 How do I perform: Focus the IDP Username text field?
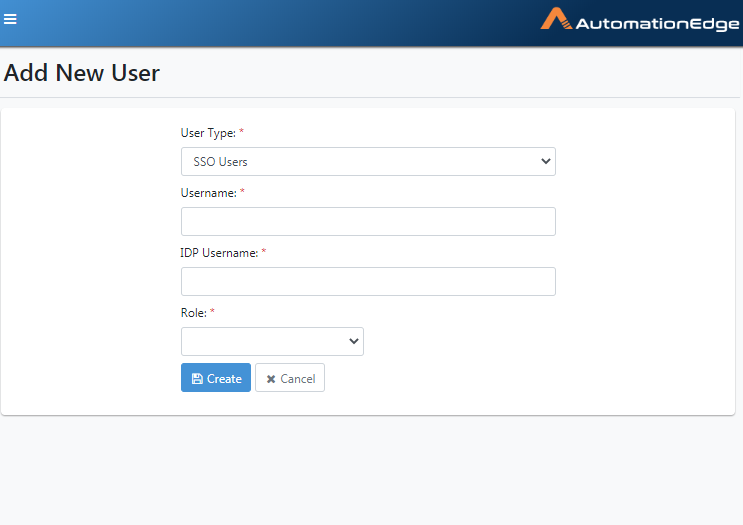(368, 281)
